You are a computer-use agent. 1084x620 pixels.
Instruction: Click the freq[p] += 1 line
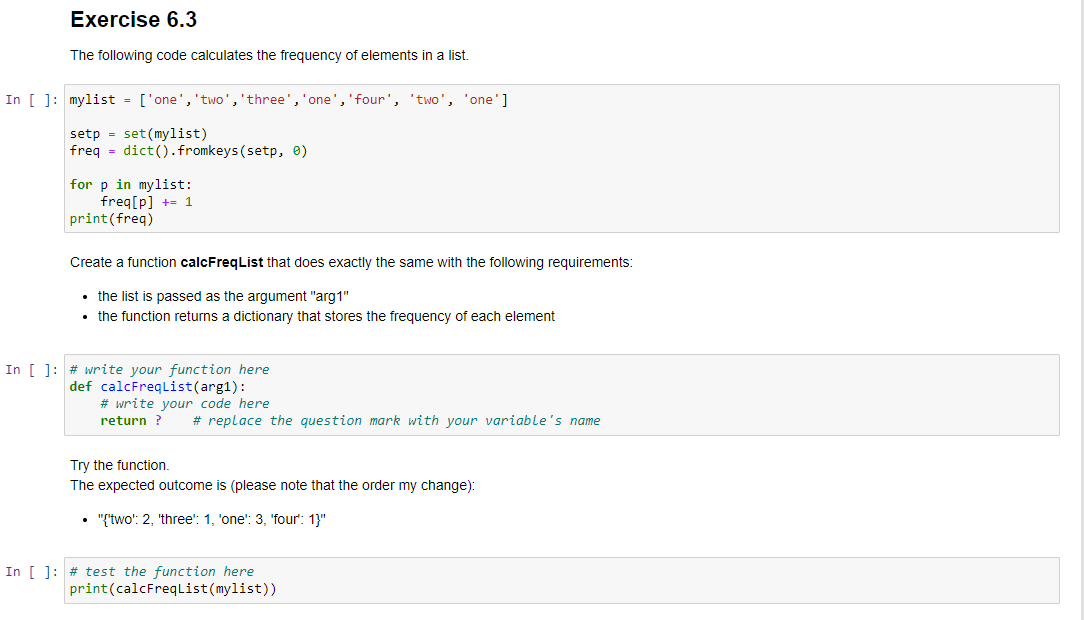(x=146, y=201)
